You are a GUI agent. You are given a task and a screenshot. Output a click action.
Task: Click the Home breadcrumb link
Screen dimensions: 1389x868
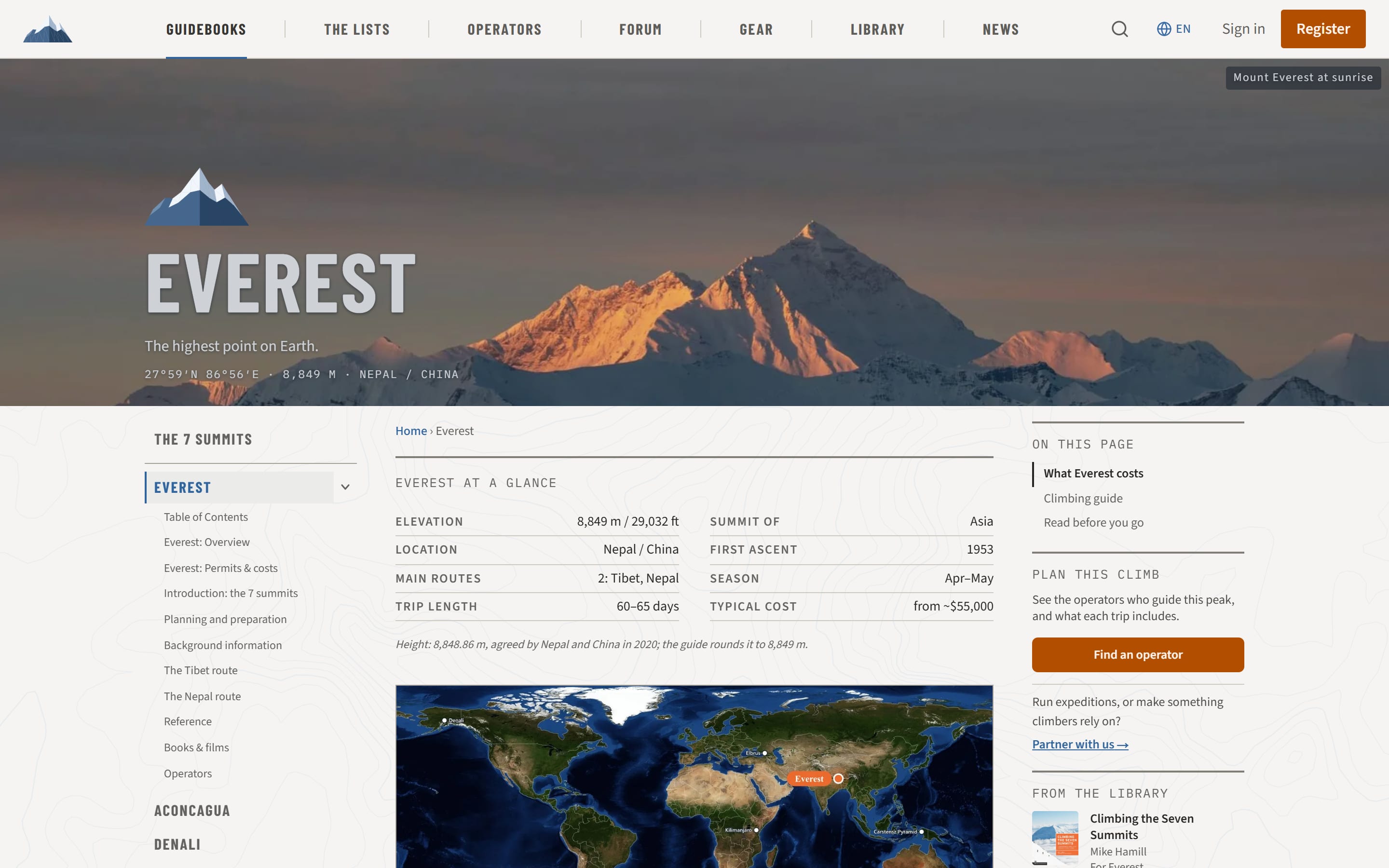pyautogui.click(x=411, y=431)
